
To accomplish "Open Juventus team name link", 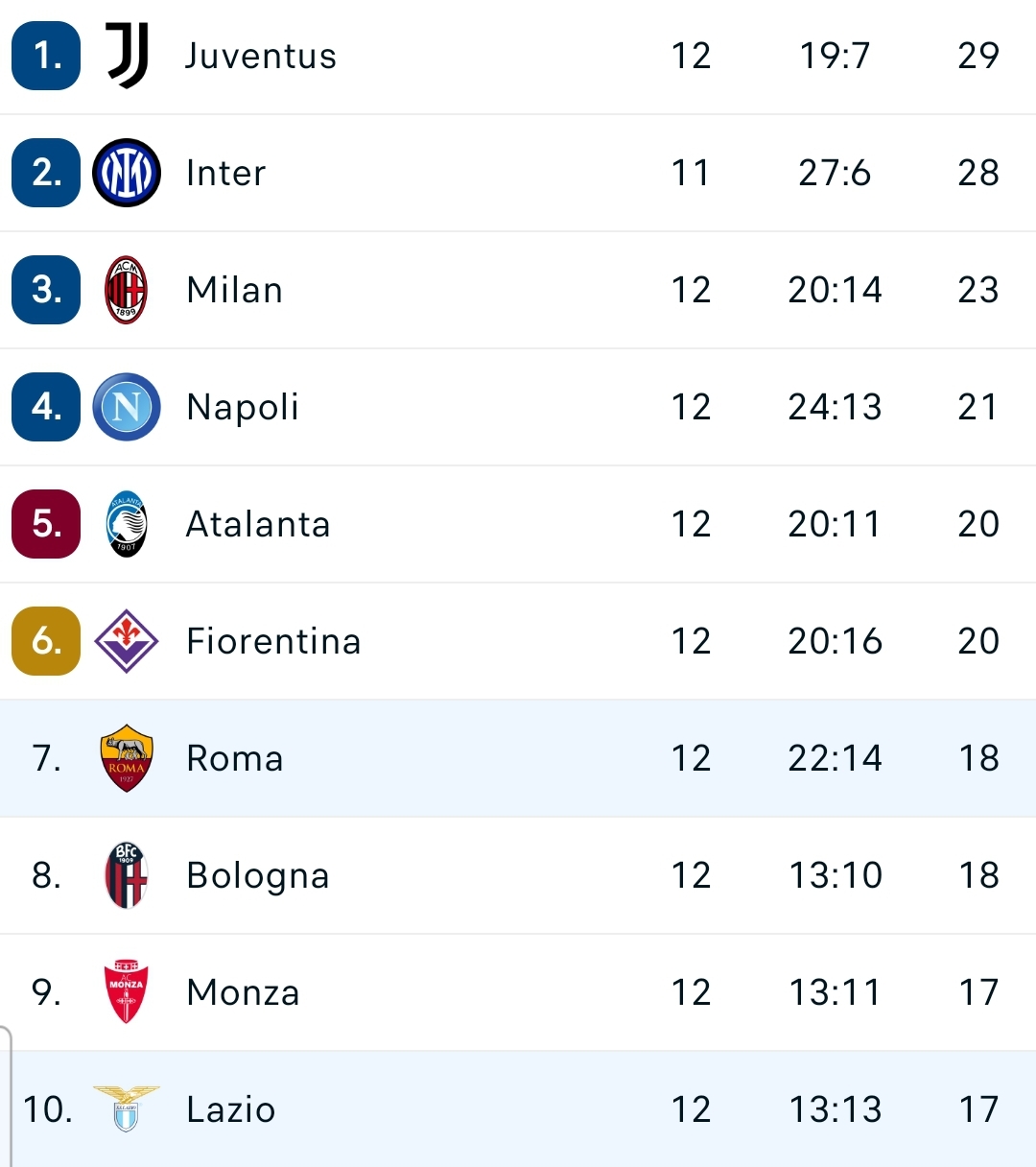I will point(261,56).
